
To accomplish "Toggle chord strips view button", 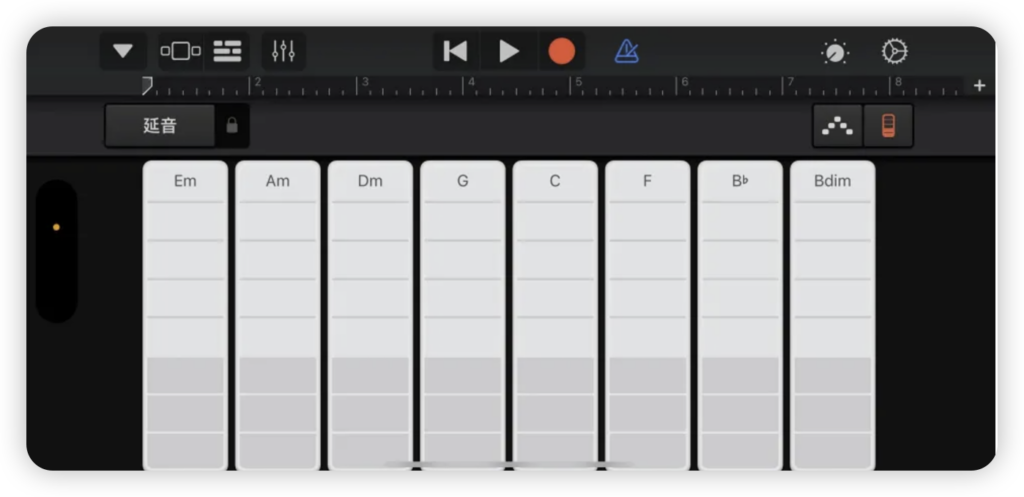I will (x=888, y=125).
